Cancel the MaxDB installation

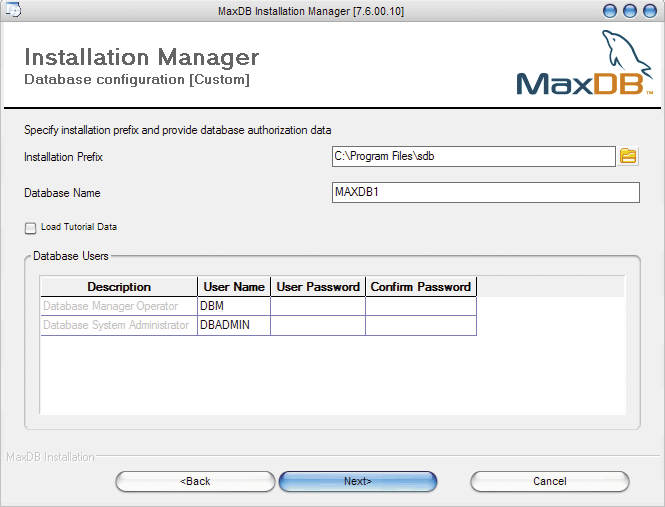pyautogui.click(x=550, y=482)
